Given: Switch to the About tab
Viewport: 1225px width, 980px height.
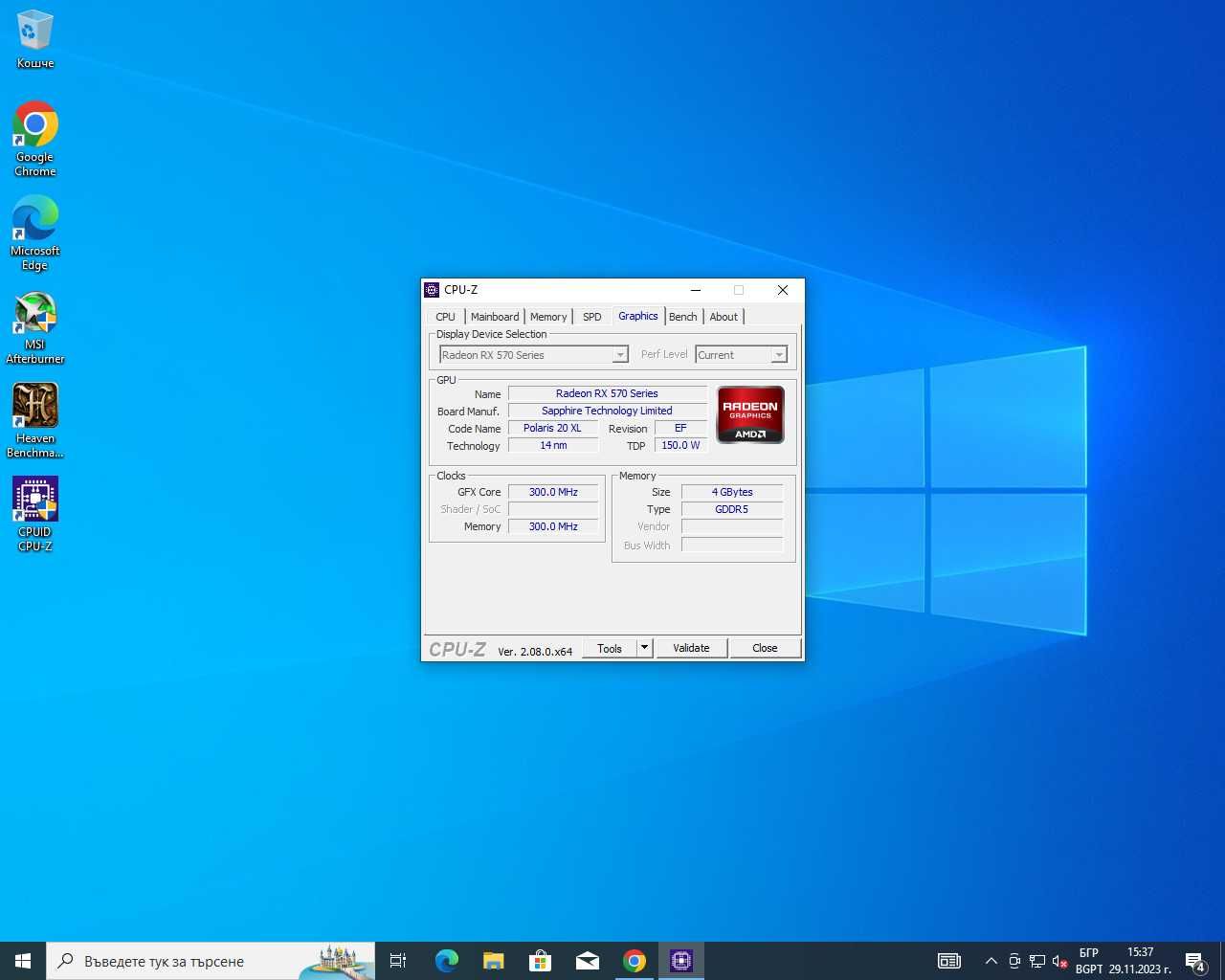Looking at the screenshot, I should [x=724, y=317].
